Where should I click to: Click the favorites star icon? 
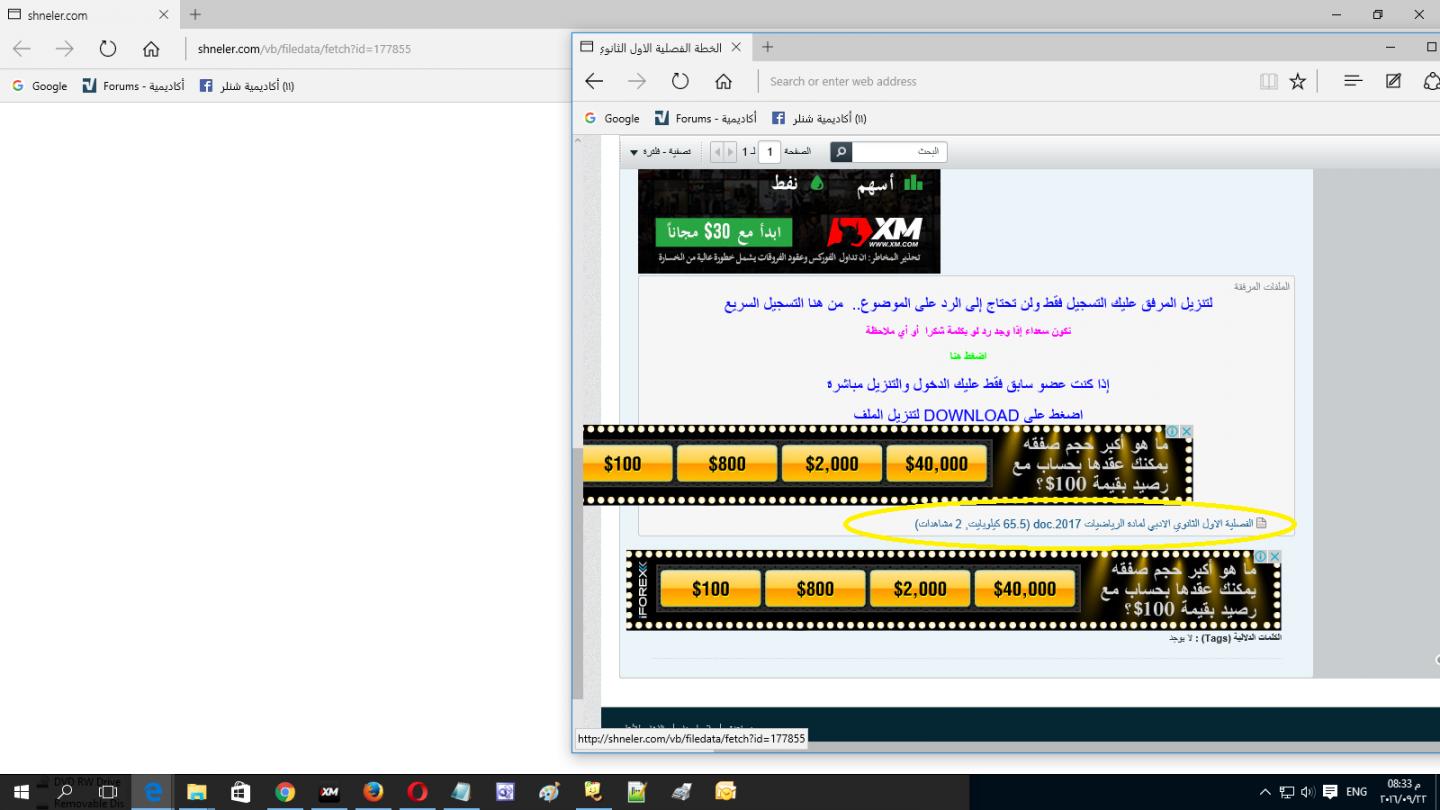coord(1297,81)
